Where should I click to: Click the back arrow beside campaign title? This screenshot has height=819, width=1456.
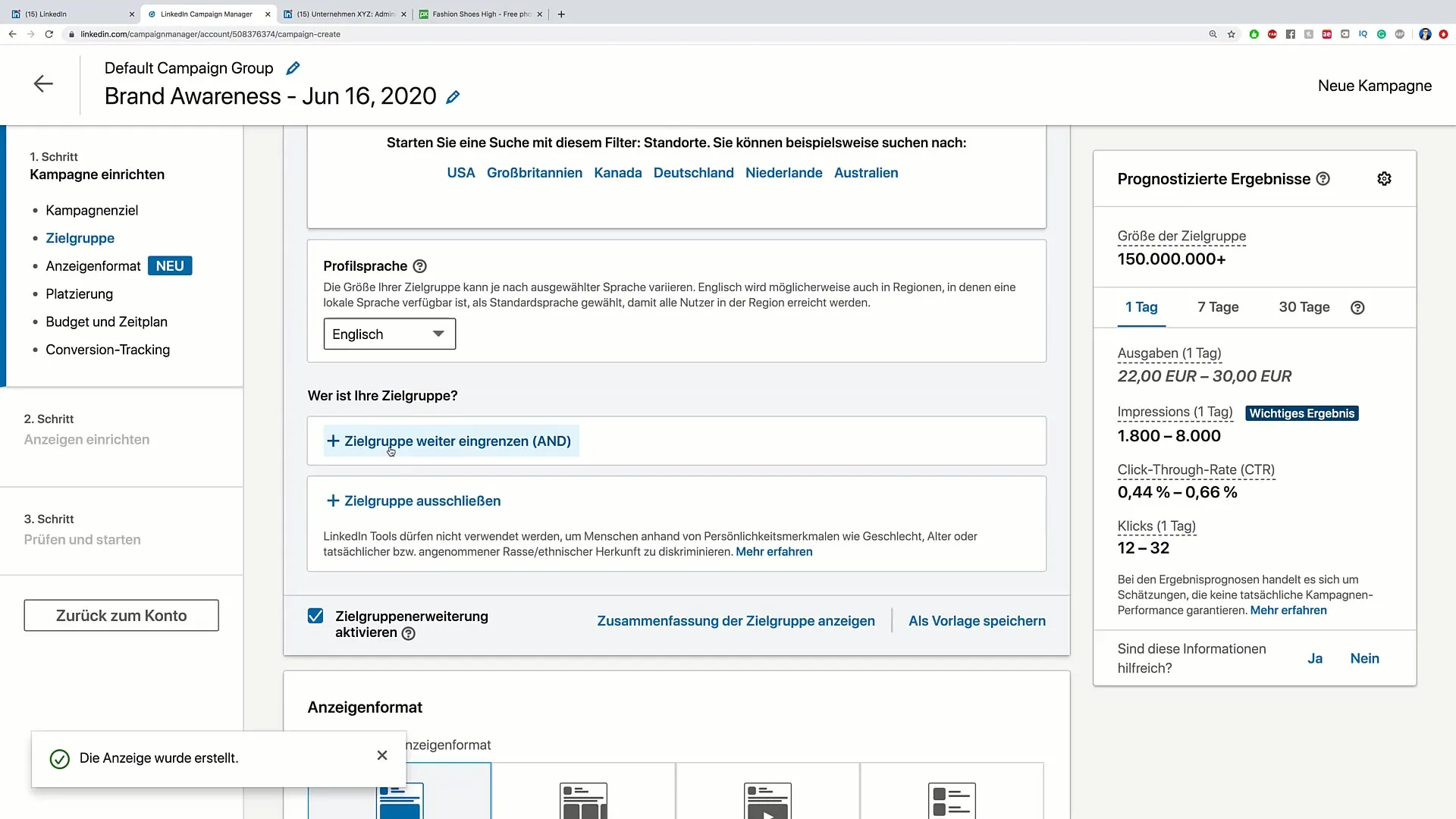point(43,83)
